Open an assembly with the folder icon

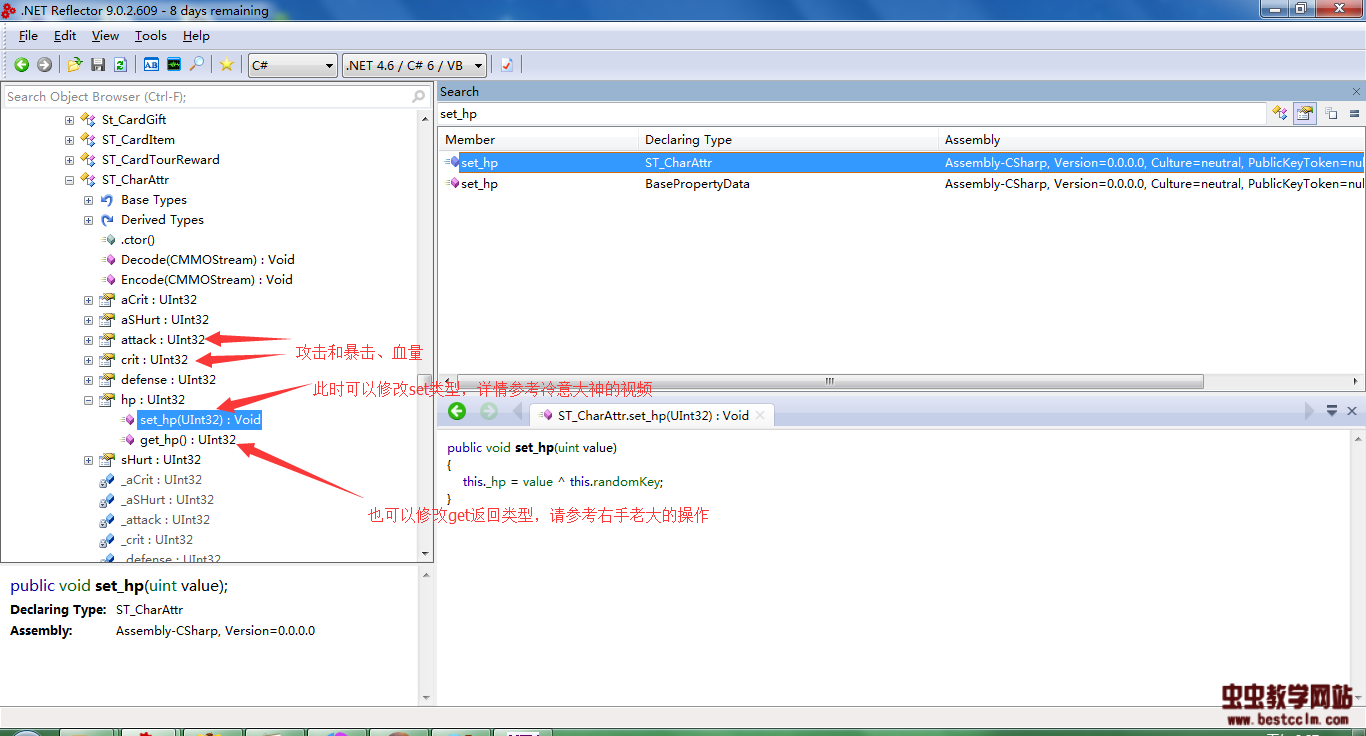point(74,65)
